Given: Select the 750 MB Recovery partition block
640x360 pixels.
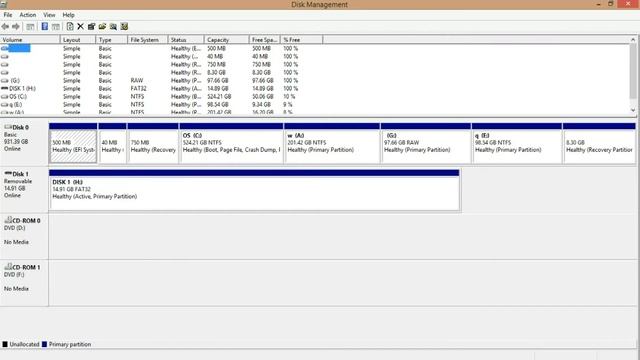Looking at the screenshot, I should 153,143.
